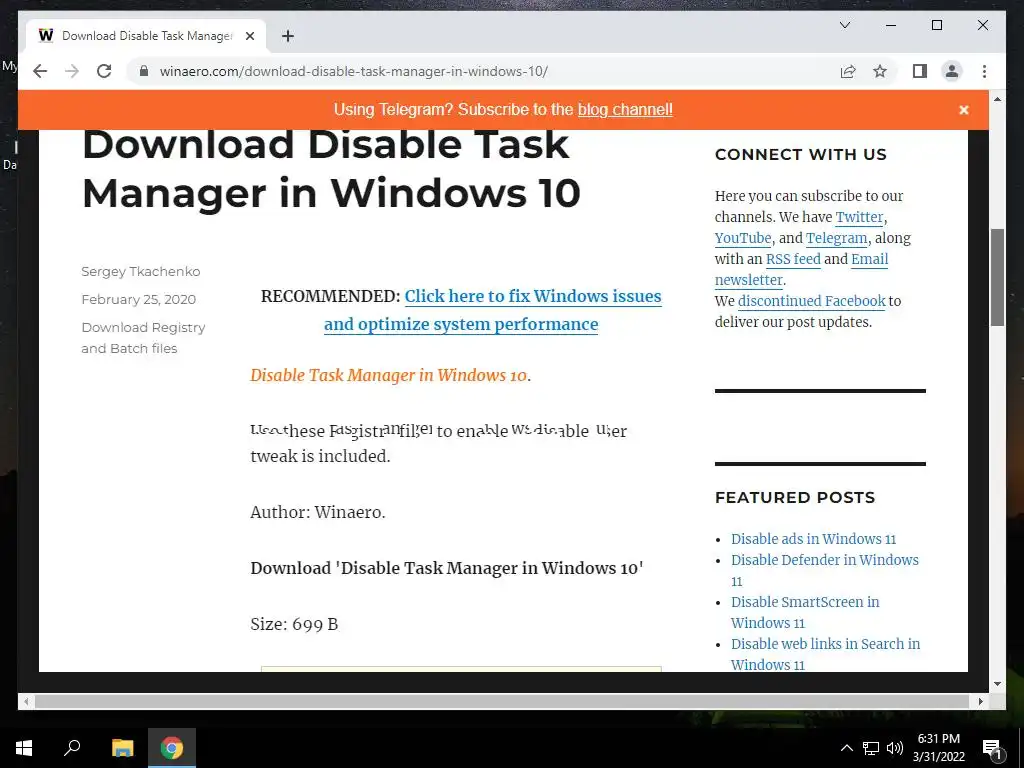
Task: Open the RSS feed link
Action: click(x=793, y=259)
